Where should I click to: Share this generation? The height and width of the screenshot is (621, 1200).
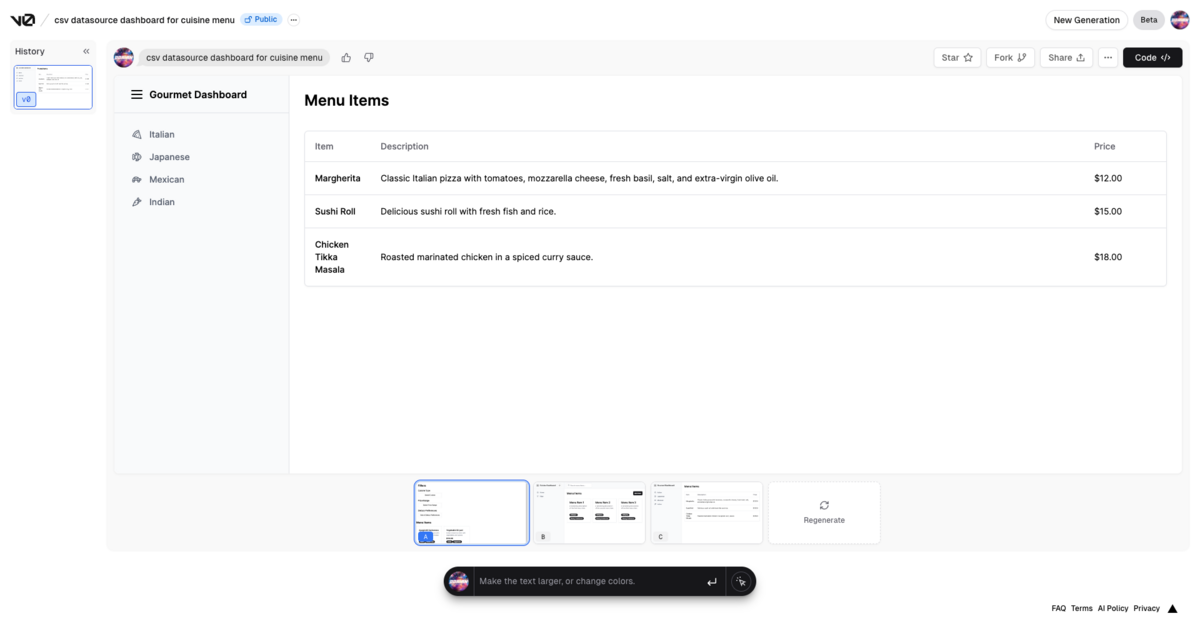(1066, 58)
